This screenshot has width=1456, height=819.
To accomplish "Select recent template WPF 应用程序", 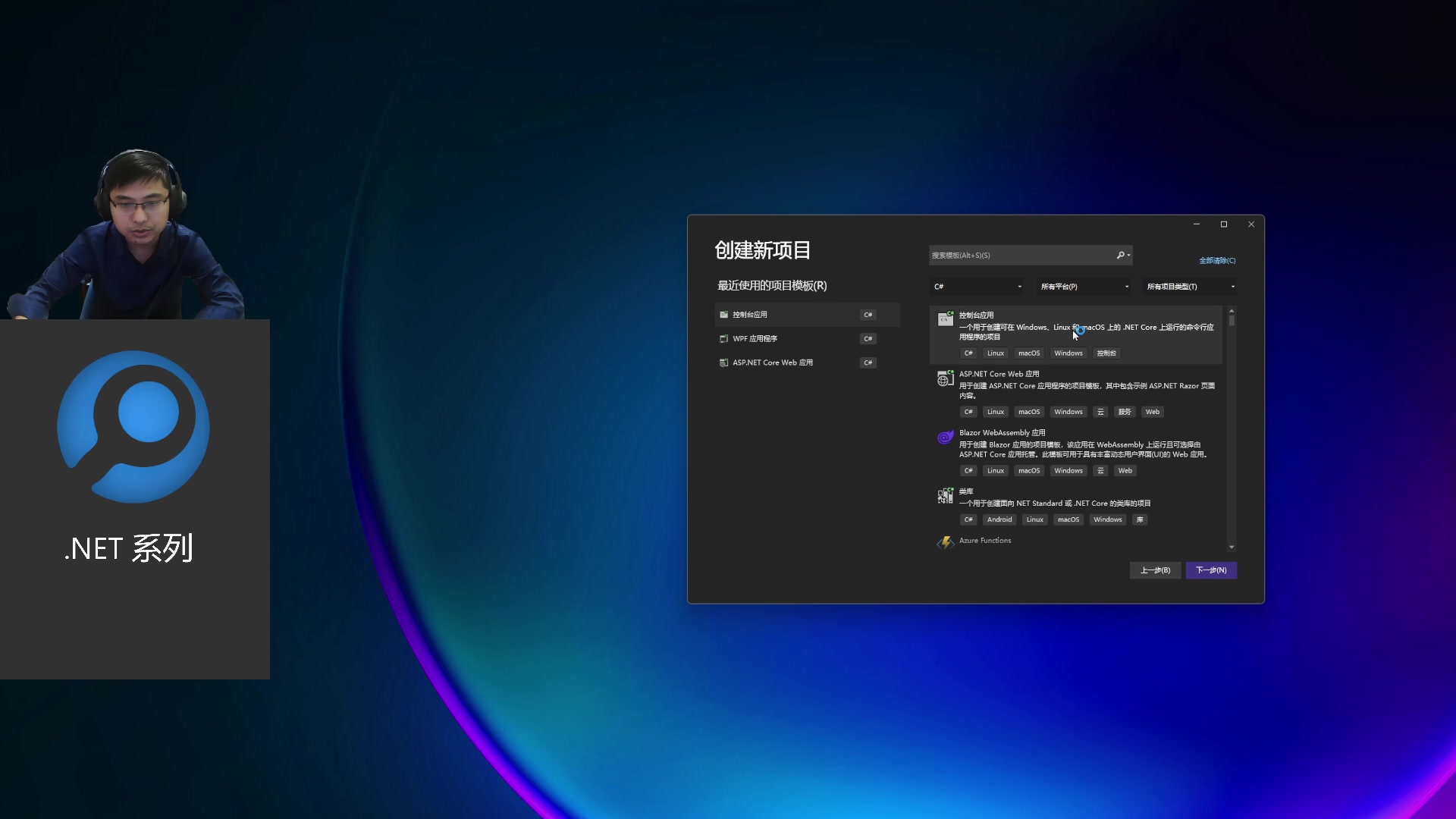I will click(x=807, y=339).
